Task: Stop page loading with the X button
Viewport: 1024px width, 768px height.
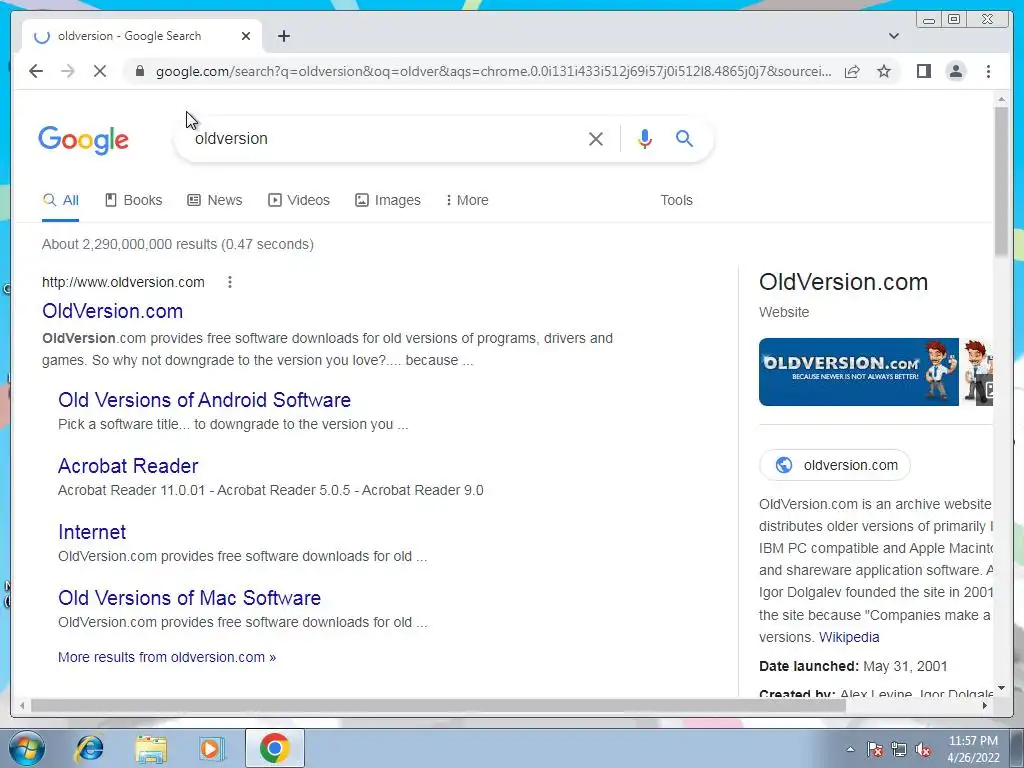Action: [x=99, y=71]
